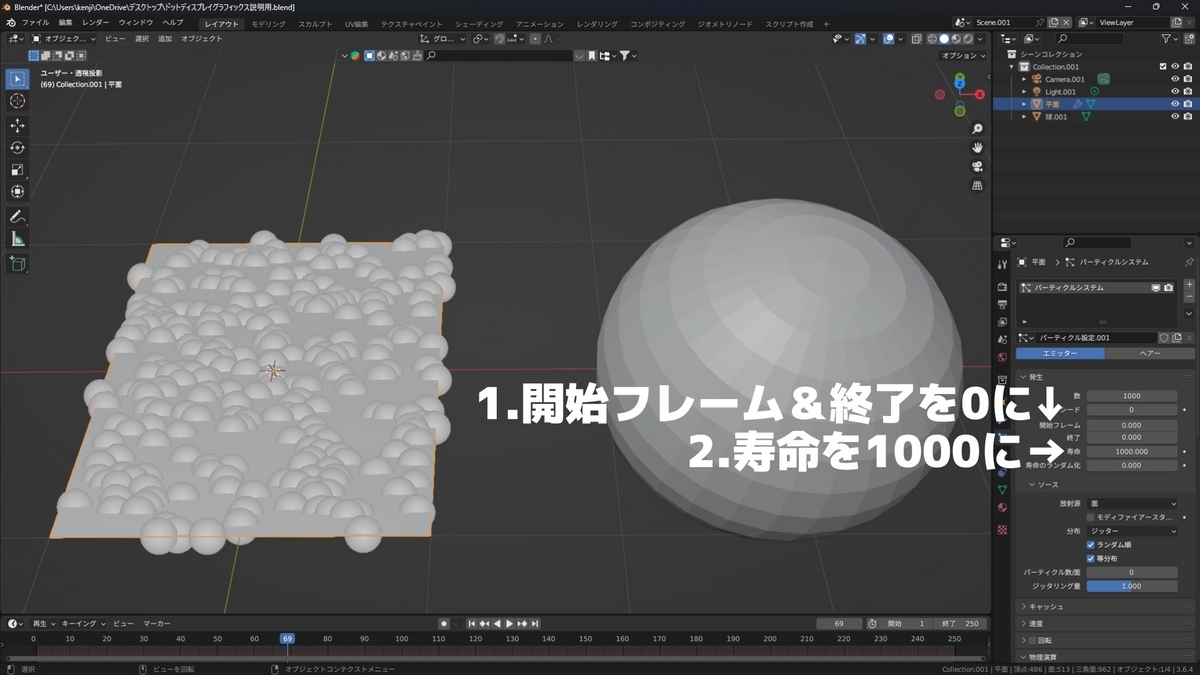Uncheck the ランダム順 checkbox
The width and height of the screenshot is (1200, 675).
tap(1090, 545)
